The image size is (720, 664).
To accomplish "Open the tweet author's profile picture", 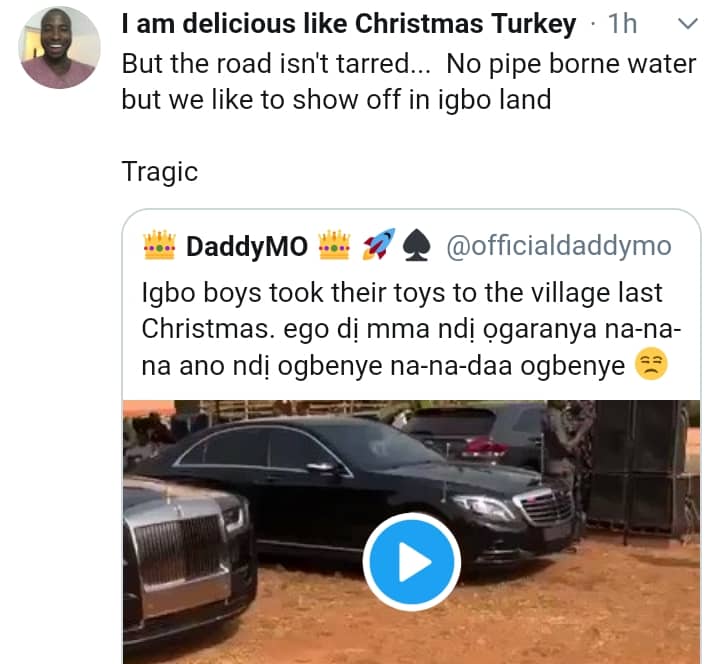I will [59, 46].
